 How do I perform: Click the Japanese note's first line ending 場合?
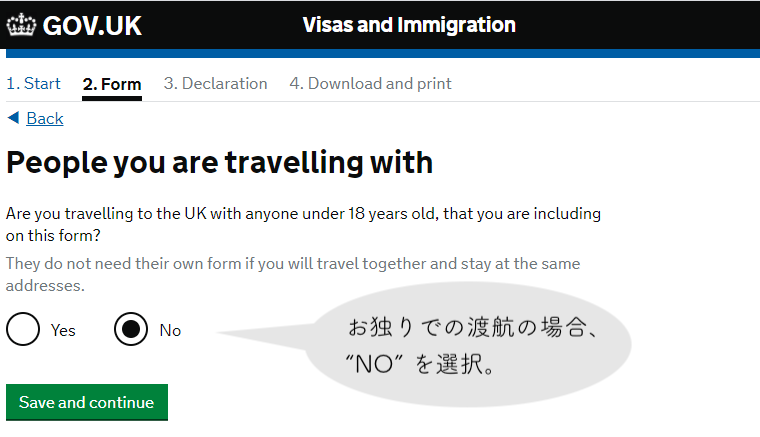[x=472, y=328]
